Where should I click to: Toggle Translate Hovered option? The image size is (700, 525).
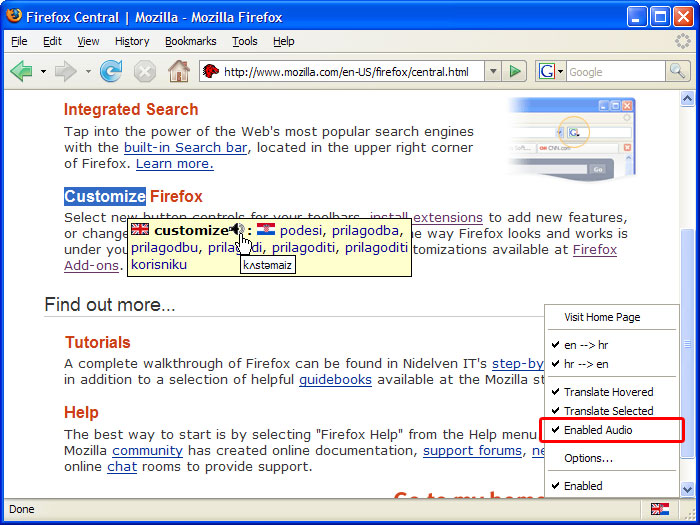pyautogui.click(x=612, y=392)
